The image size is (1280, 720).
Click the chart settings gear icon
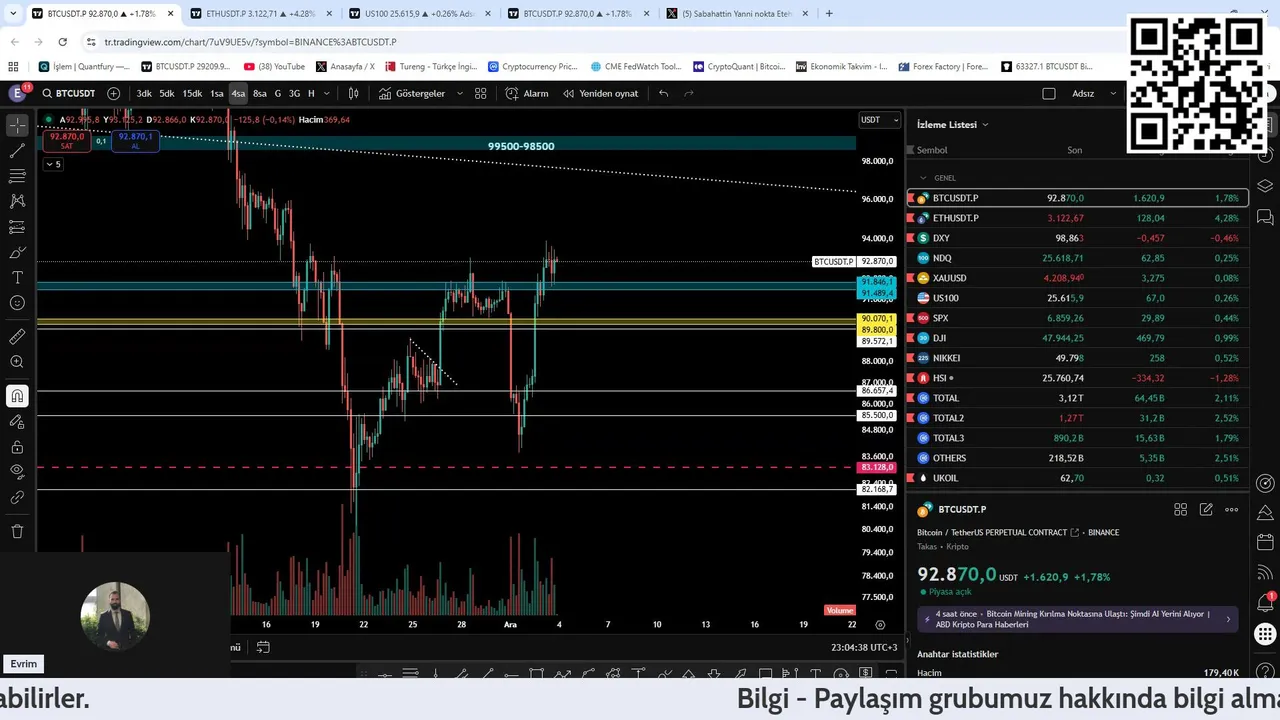(x=880, y=624)
